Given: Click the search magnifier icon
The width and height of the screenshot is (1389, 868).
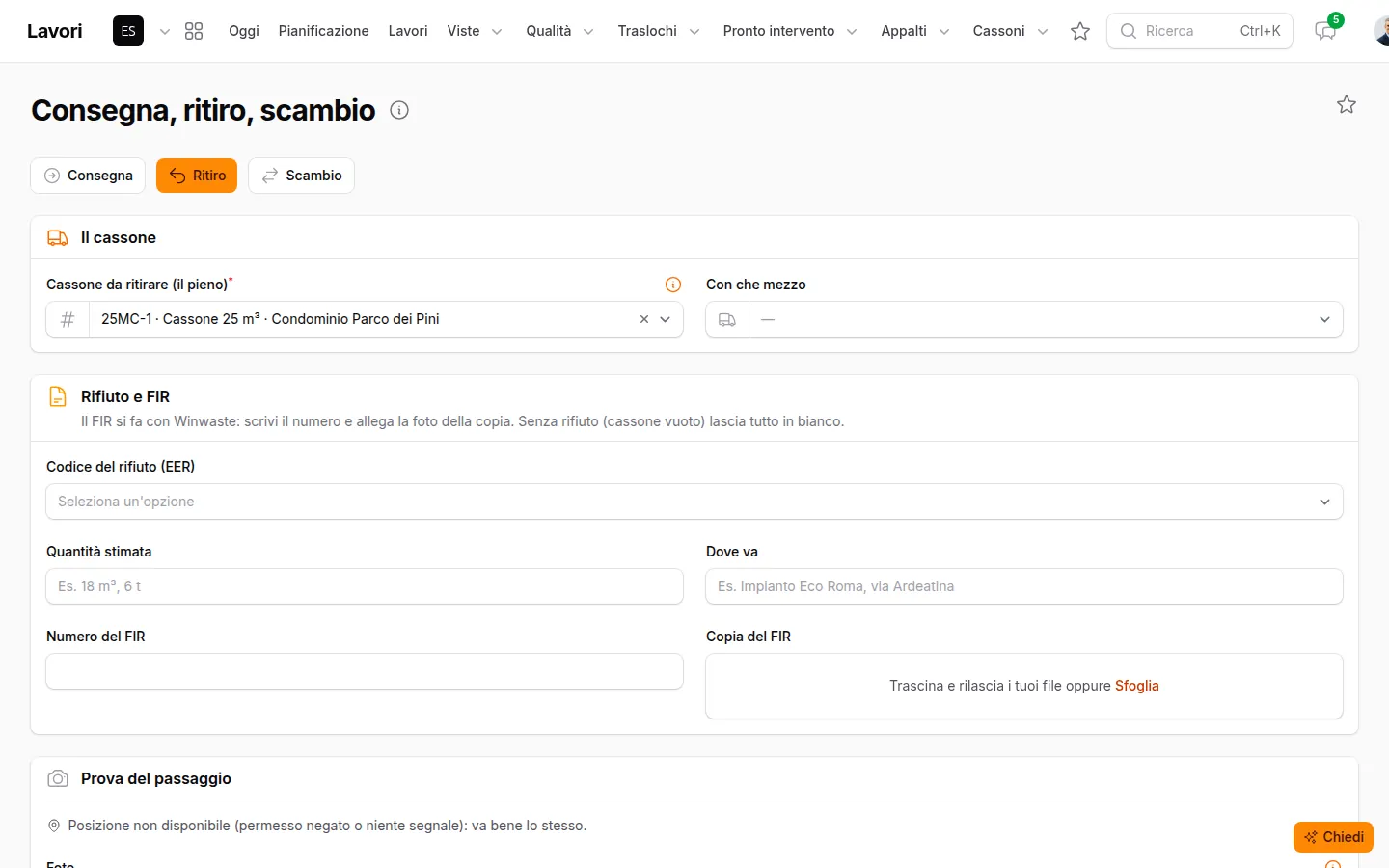Looking at the screenshot, I should click(x=1128, y=31).
